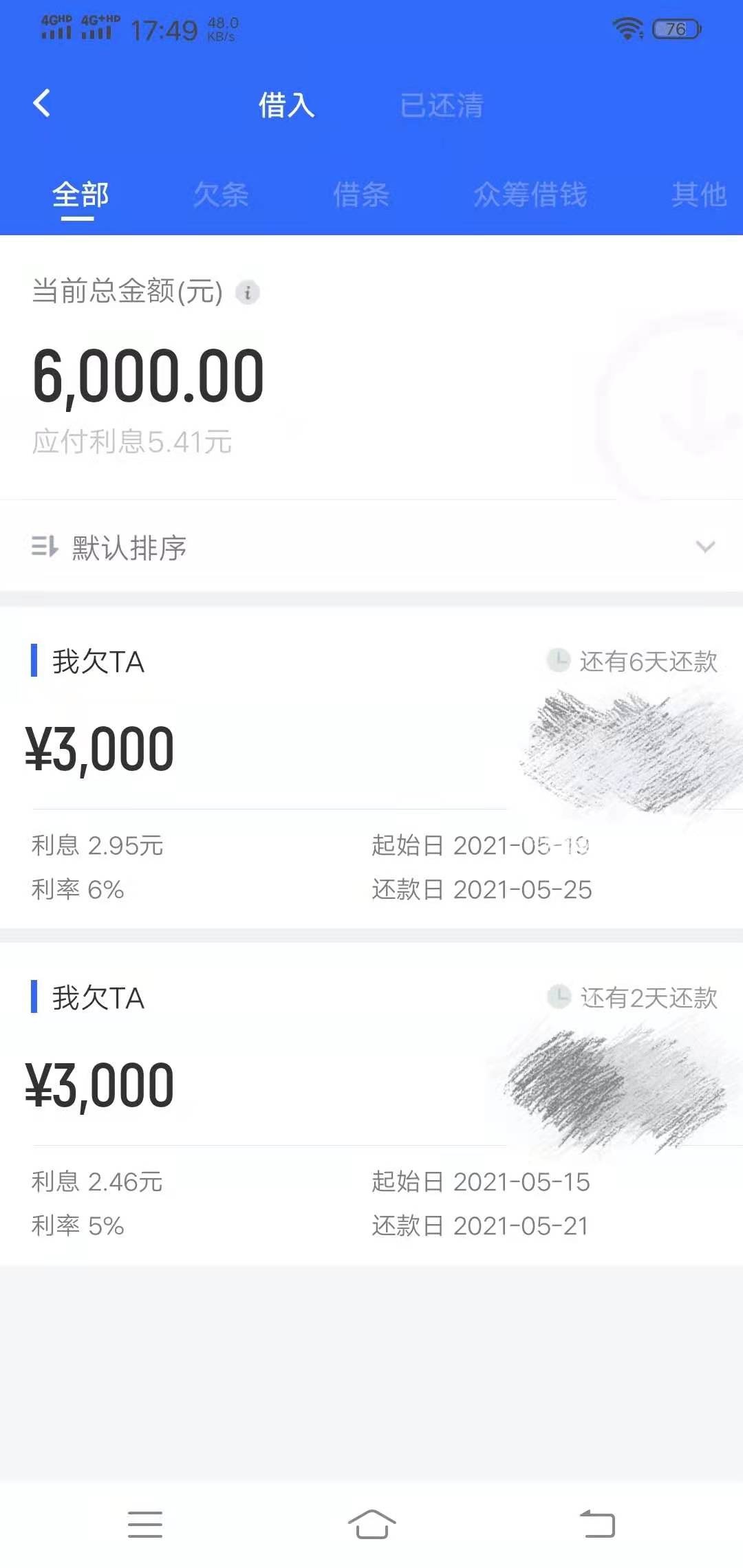Viewport: 743px width, 1568px height.
Task: Tap the sort icon next to 默认排序
Action: [x=45, y=547]
